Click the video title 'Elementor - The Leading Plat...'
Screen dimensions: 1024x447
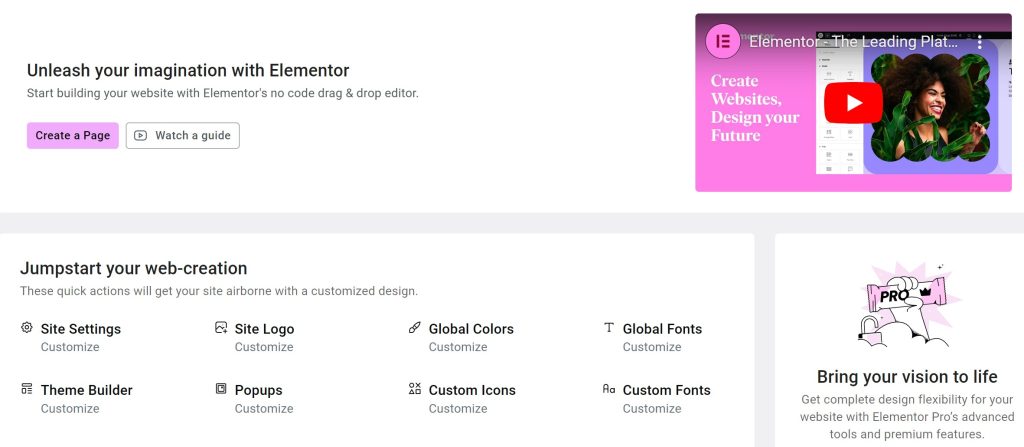[x=854, y=42]
